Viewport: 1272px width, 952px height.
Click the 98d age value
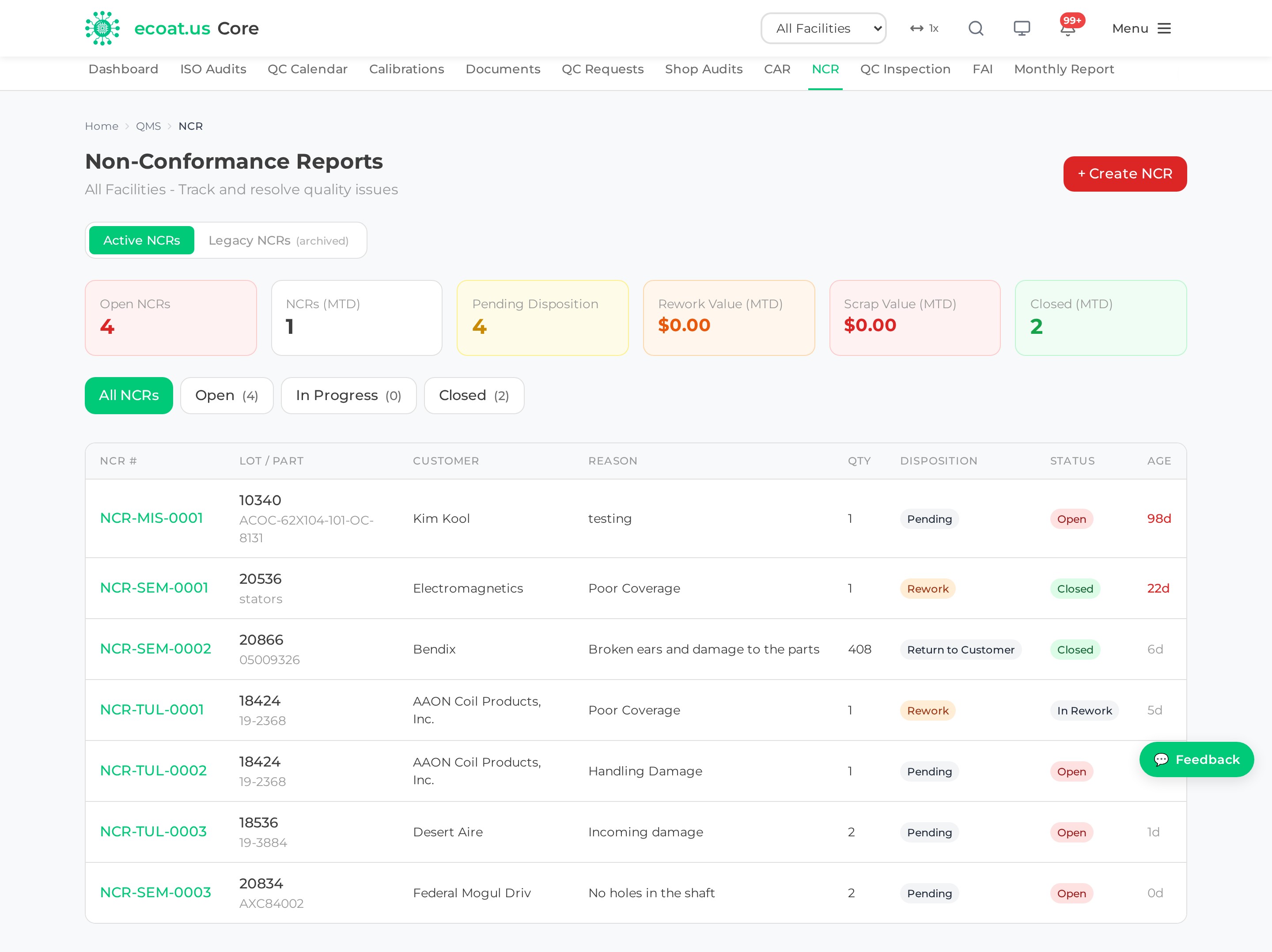(x=1159, y=518)
